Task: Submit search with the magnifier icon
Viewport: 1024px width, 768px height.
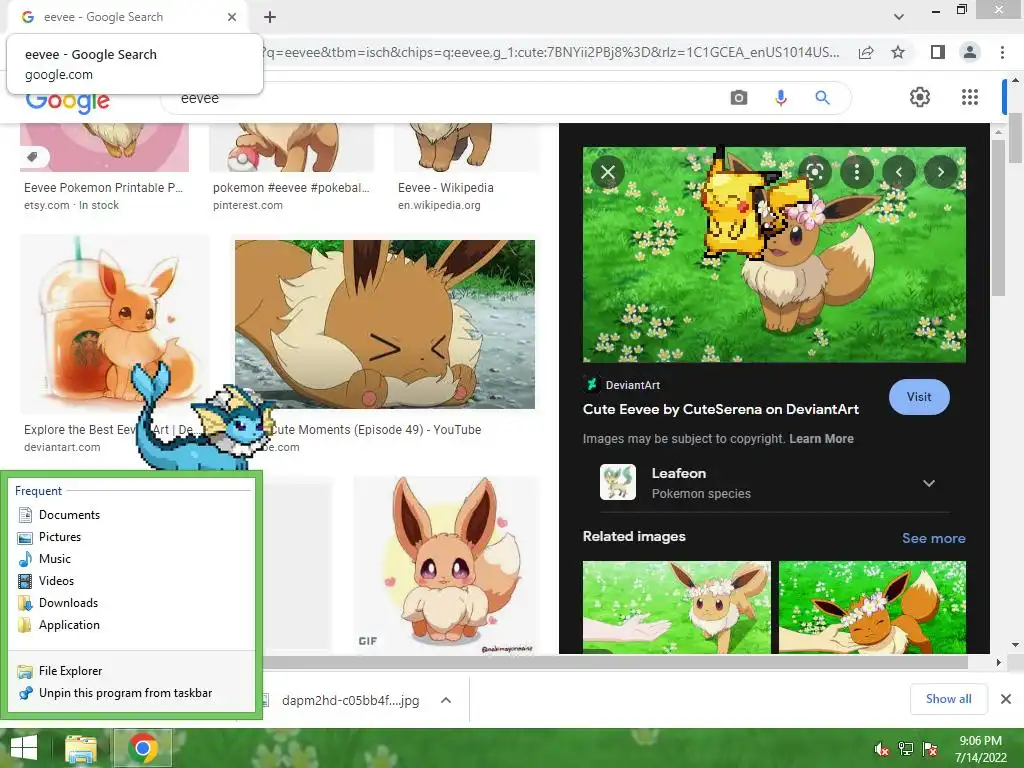Action: (x=822, y=98)
